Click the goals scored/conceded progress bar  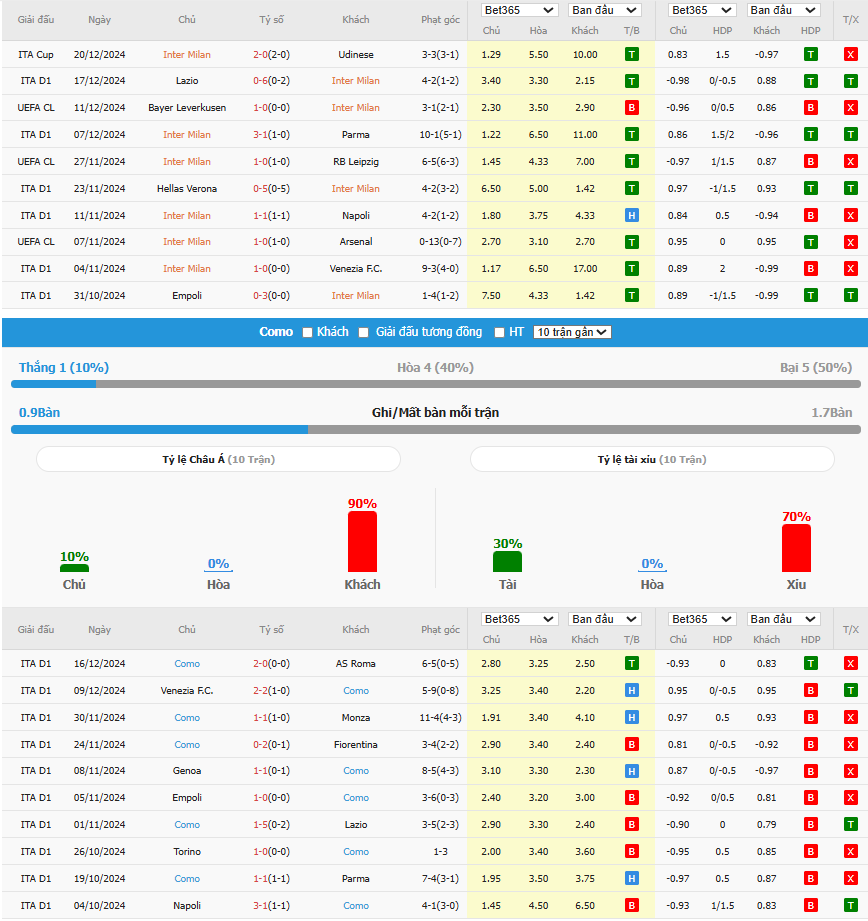(436, 430)
